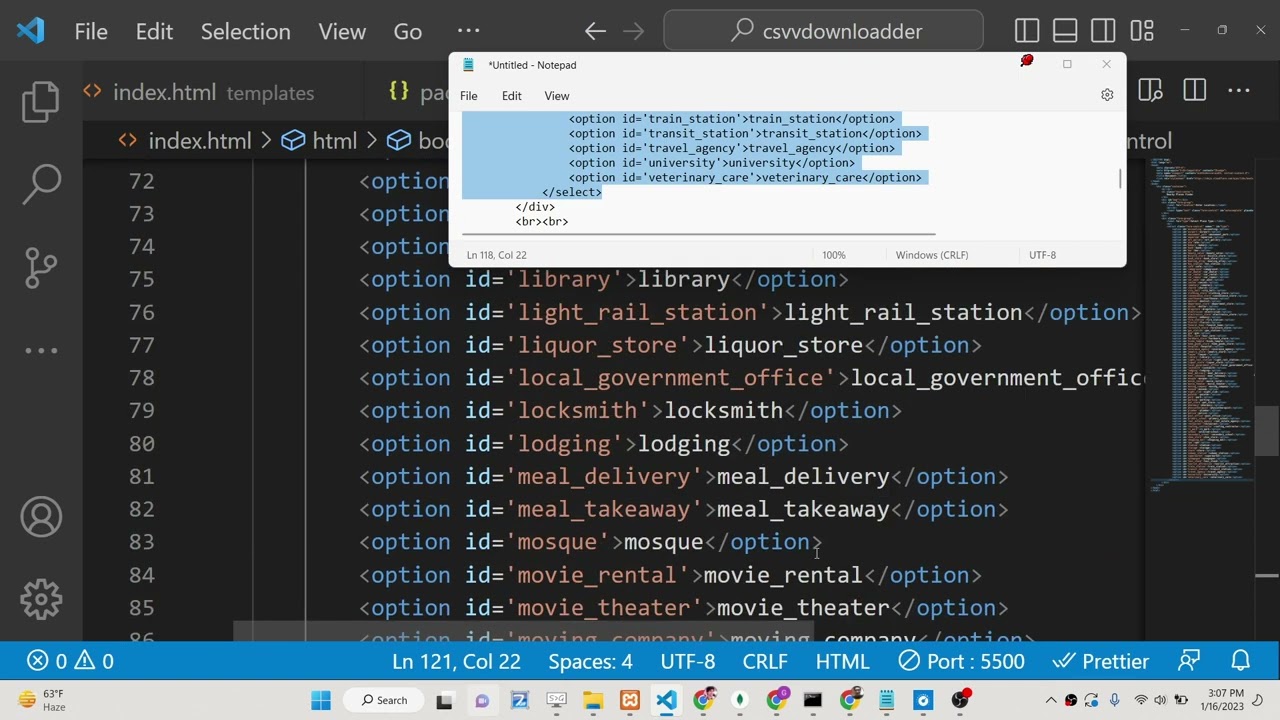1280x720 pixels.
Task: Toggle the primary side bar layout button
Action: click(1027, 31)
